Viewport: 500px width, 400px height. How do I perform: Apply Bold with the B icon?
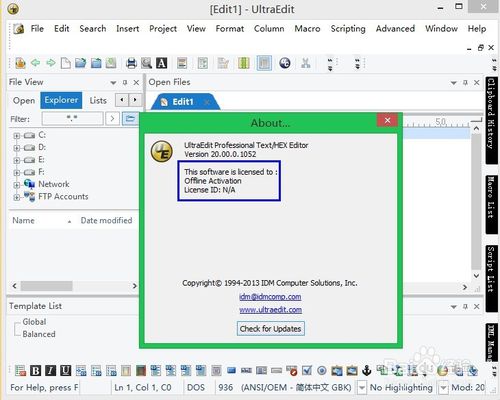tap(35, 370)
